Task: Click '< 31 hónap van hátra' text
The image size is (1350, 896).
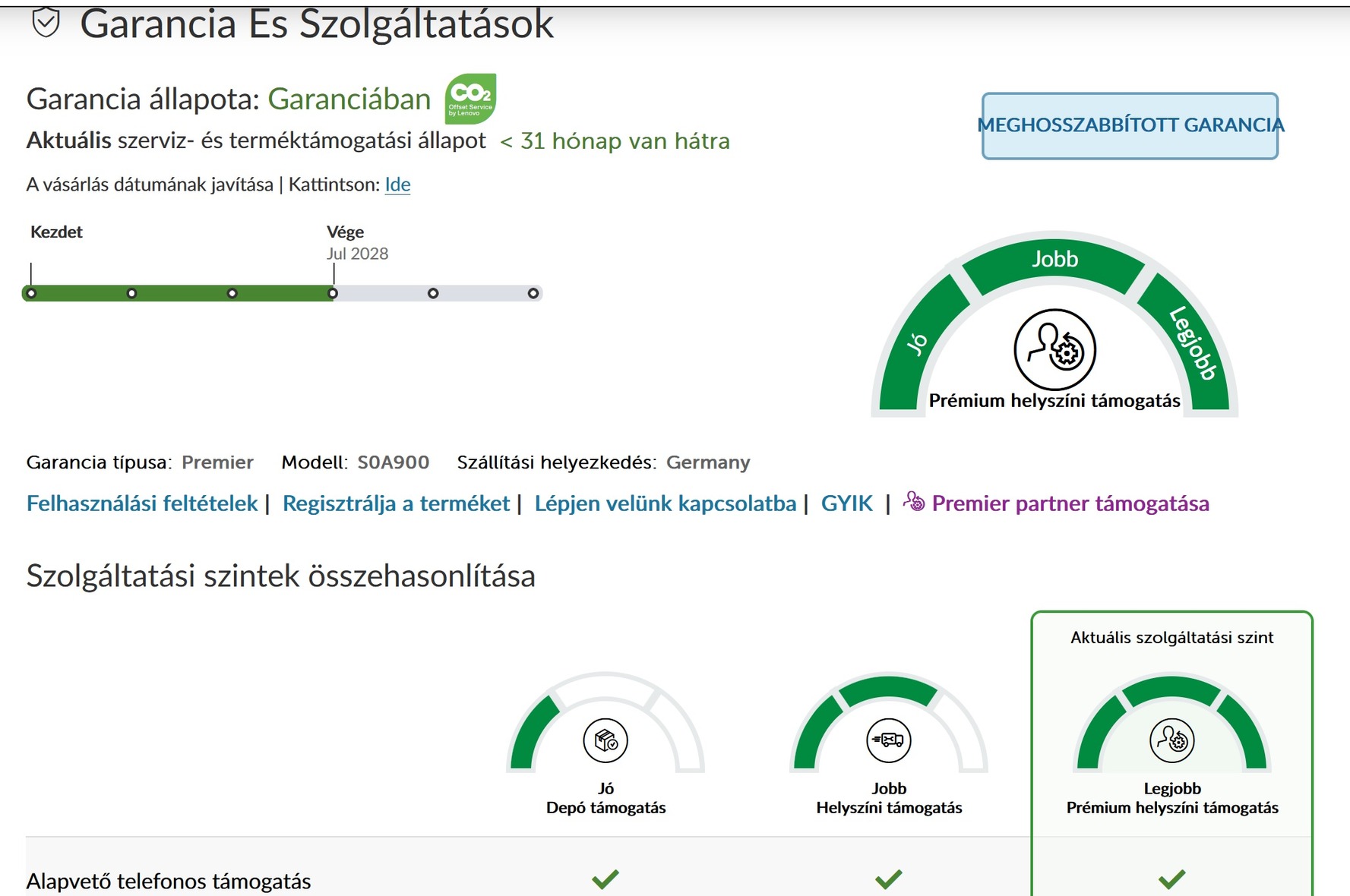Action: [x=615, y=141]
